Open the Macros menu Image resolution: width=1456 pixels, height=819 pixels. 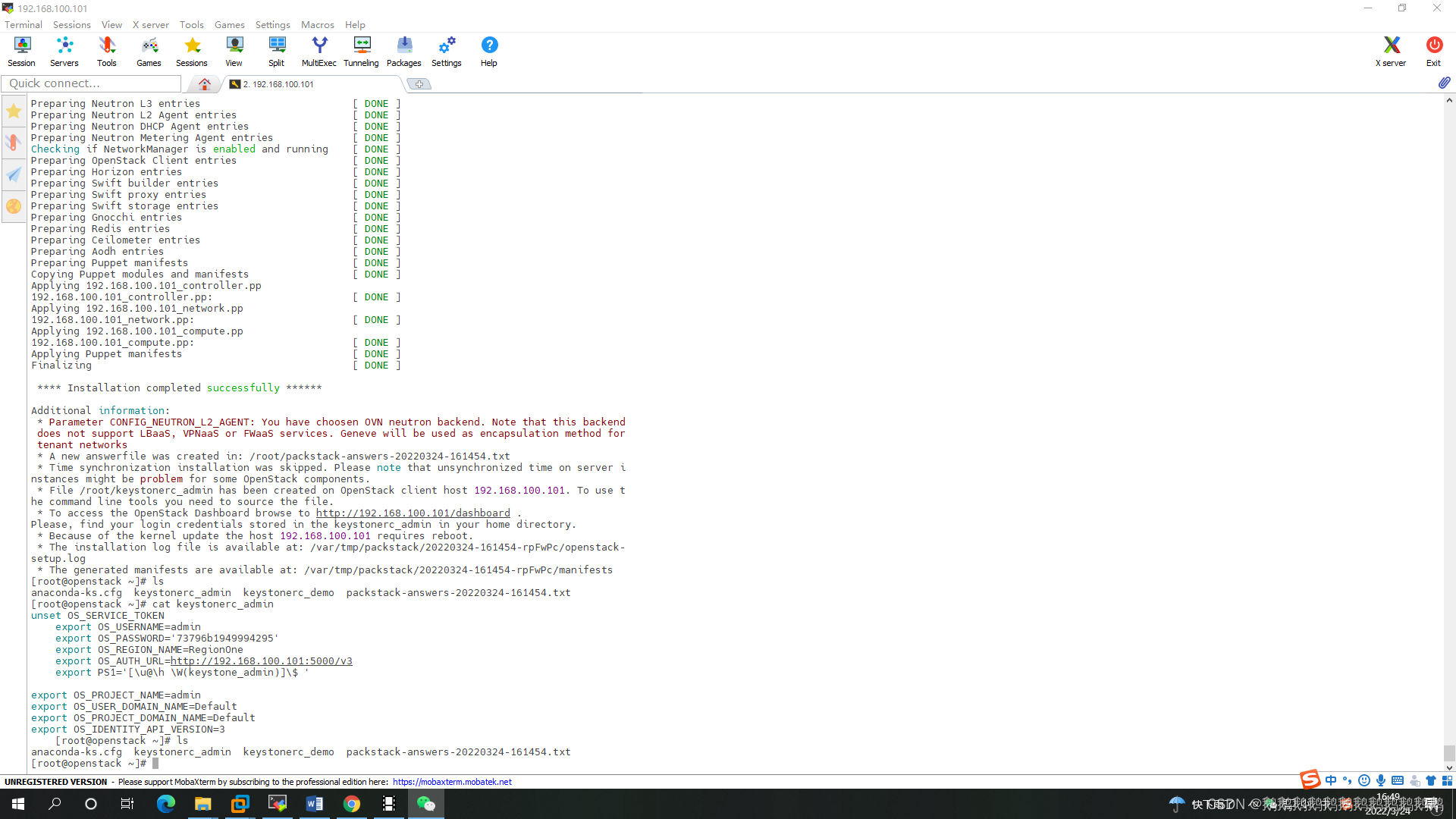[318, 24]
